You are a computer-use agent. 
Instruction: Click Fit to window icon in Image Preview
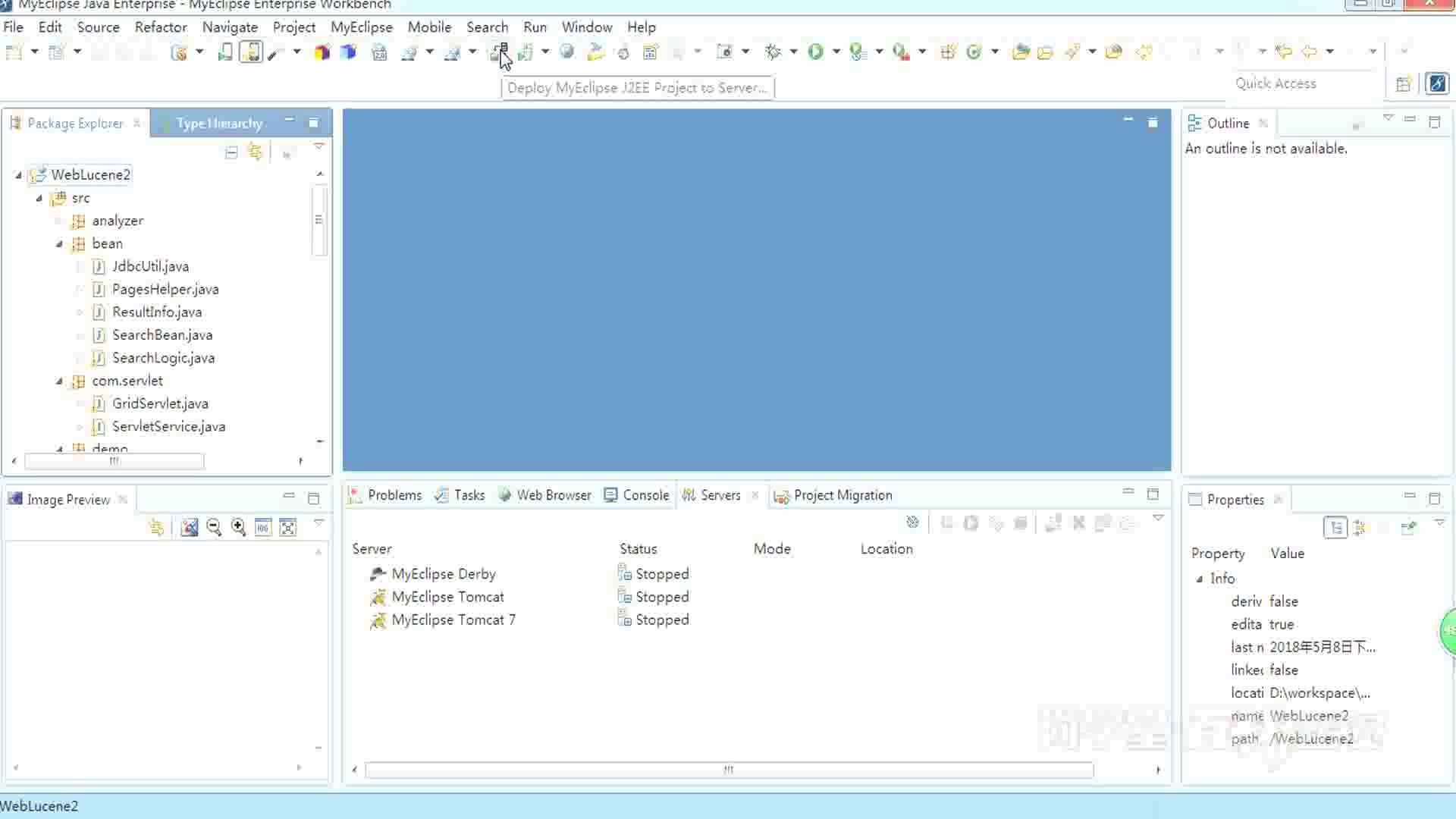(x=287, y=528)
